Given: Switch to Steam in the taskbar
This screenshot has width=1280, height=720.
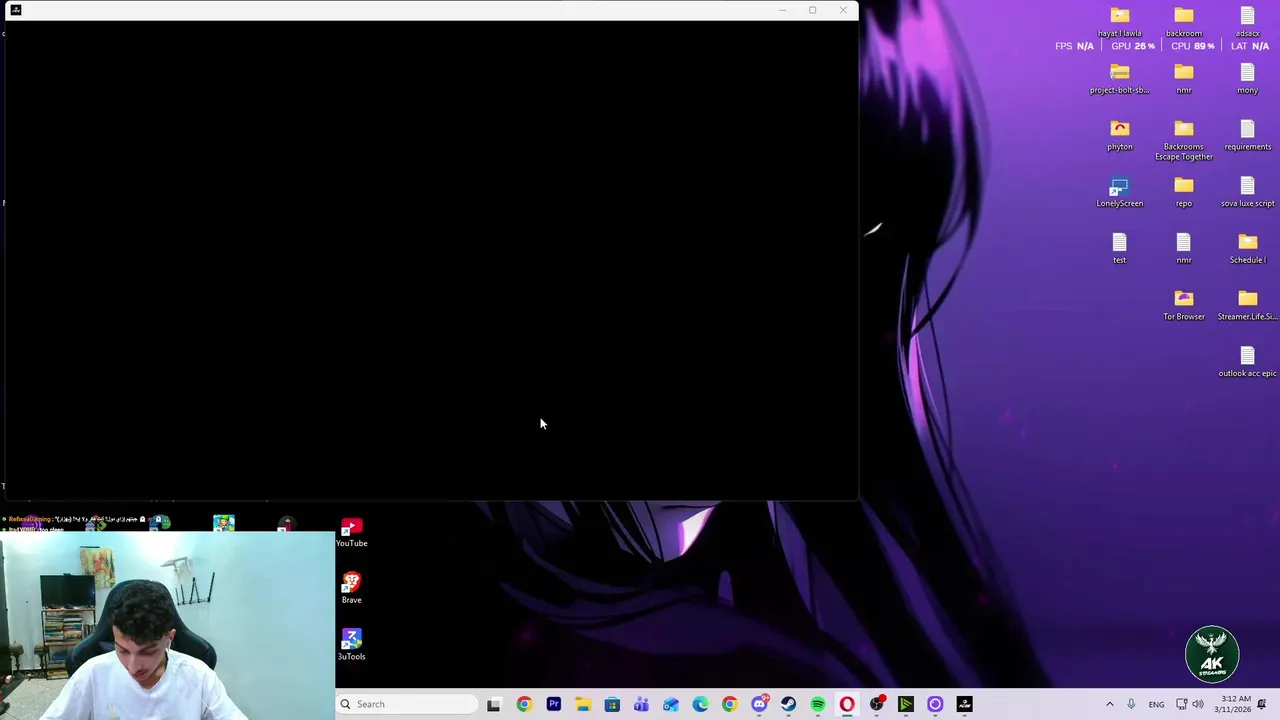Looking at the screenshot, I should 788,704.
